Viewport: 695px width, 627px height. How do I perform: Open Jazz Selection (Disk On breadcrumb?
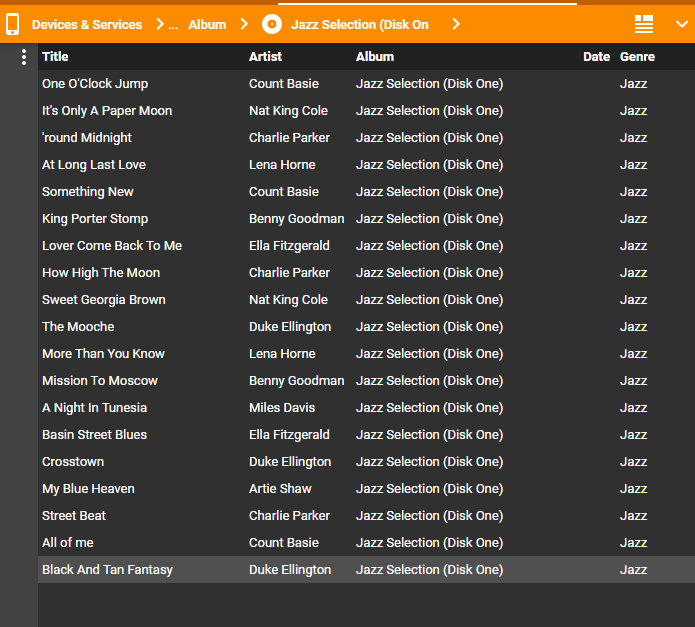(359, 24)
